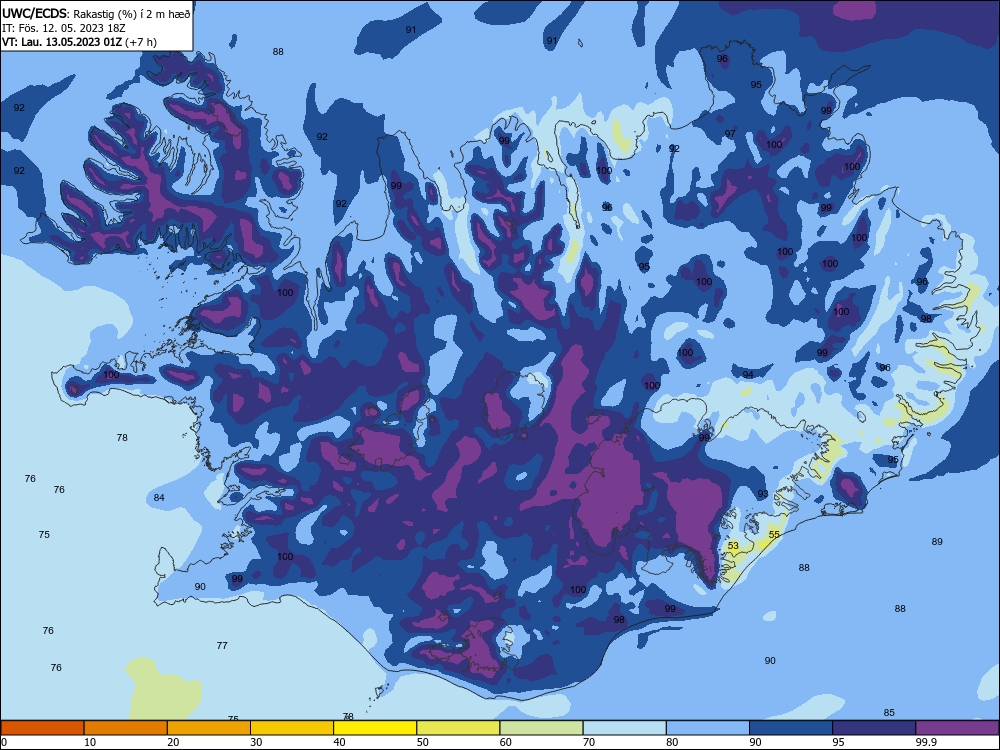Viewport: 1000px width, 750px height.
Task: Click the '30' legend tick label
Action: click(256, 742)
